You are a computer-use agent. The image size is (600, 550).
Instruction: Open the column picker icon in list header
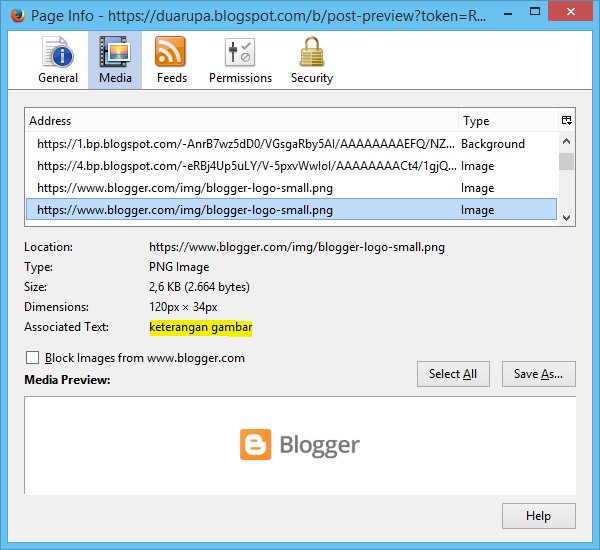click(x=566, y=121)
